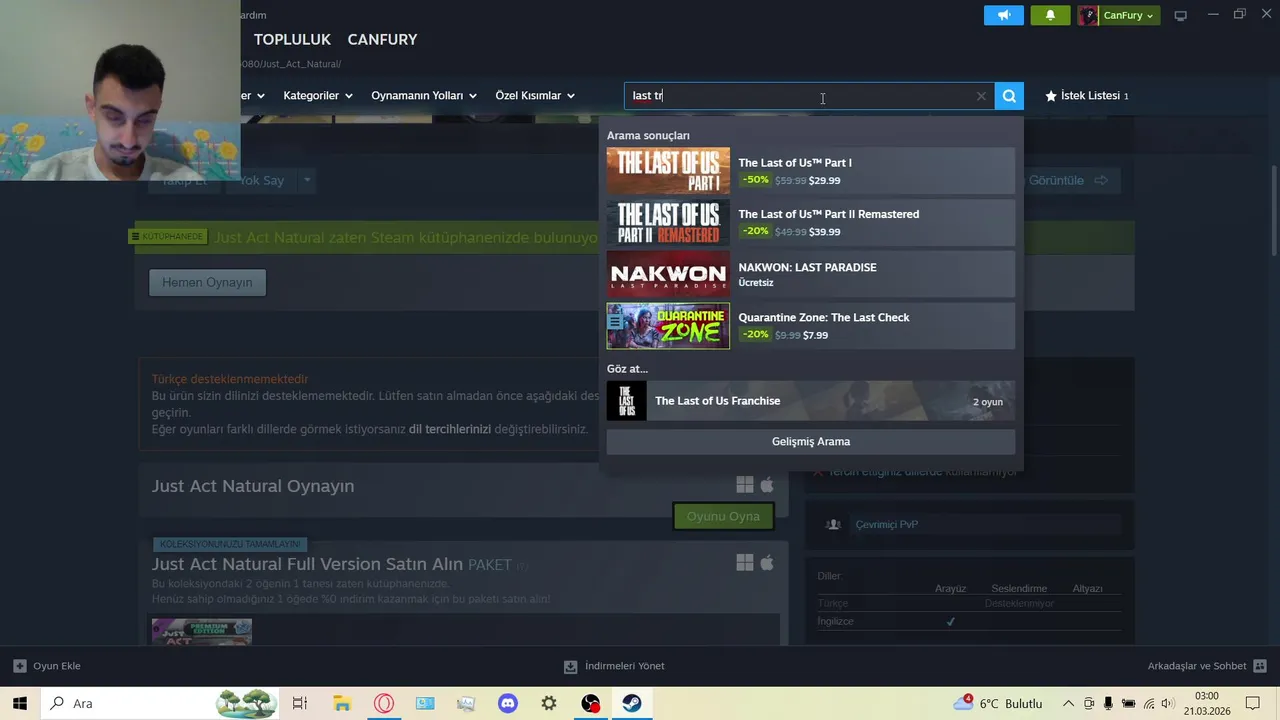The image size is (1280, 720).
Task: Open Task View in taskbar
Action: (300, 703)
